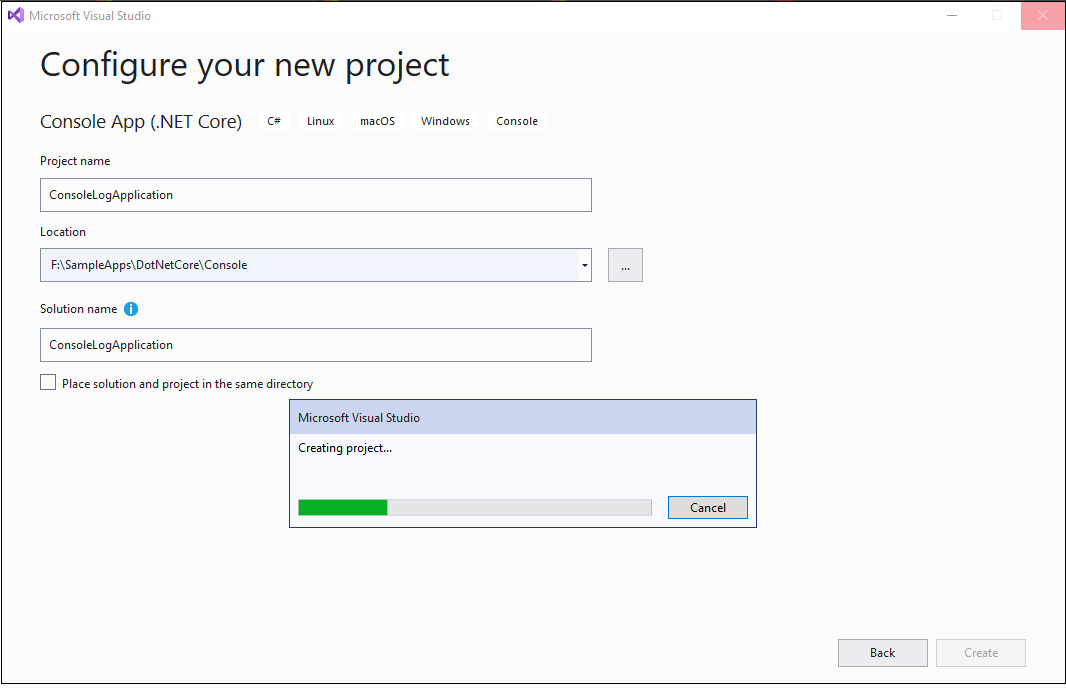The width and height of the screenshot is (1066, 688).
Task: Click the 'Solution name' label
Action: 78,309
